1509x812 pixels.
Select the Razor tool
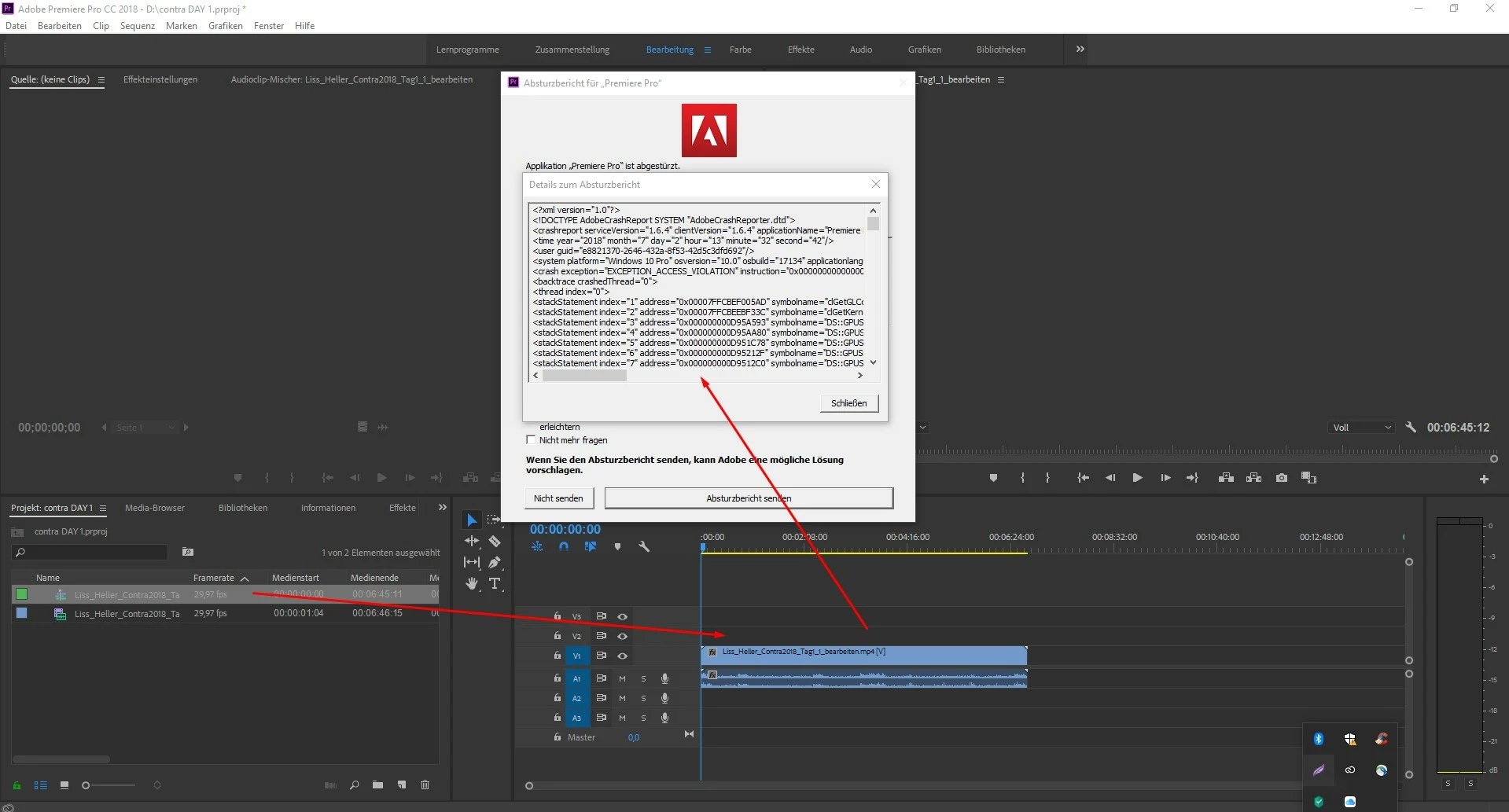[x=495, y=541]
